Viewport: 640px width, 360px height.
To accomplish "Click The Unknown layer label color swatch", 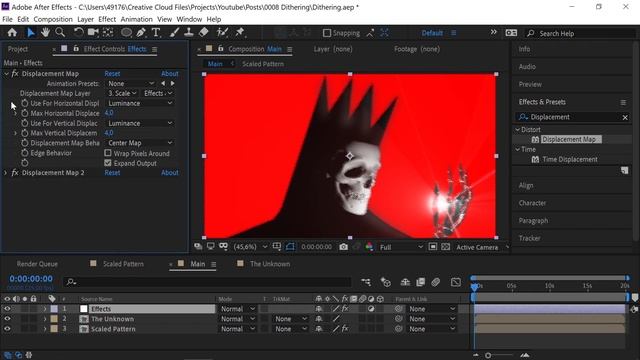I will tap(54, 319).
